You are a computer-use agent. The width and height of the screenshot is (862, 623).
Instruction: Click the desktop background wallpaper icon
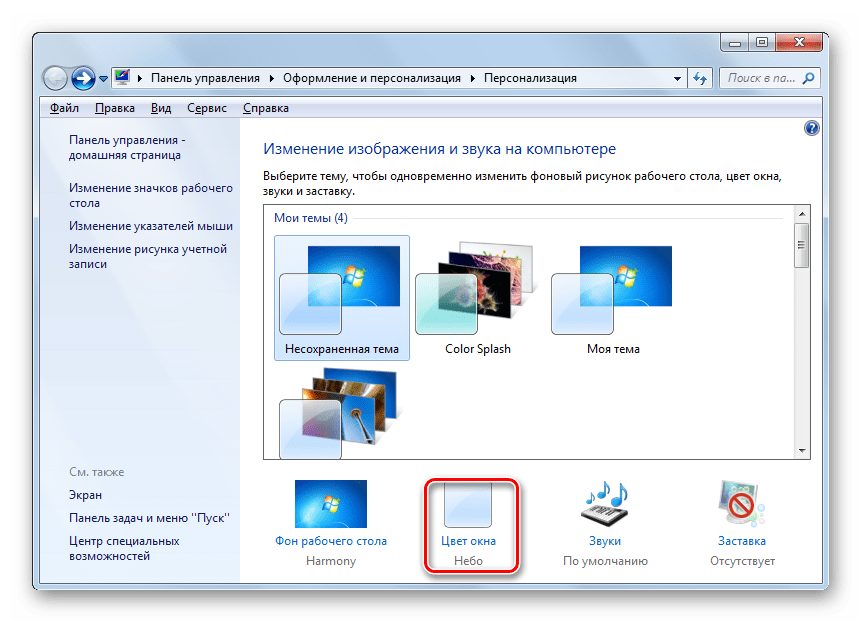[x=331, y=504]
